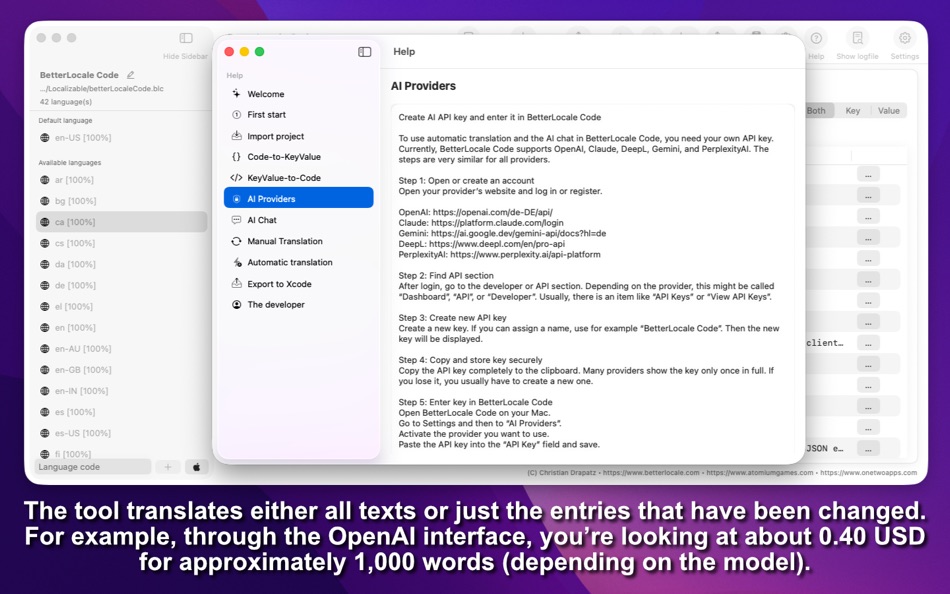Open the Welcome help topic

238,94
